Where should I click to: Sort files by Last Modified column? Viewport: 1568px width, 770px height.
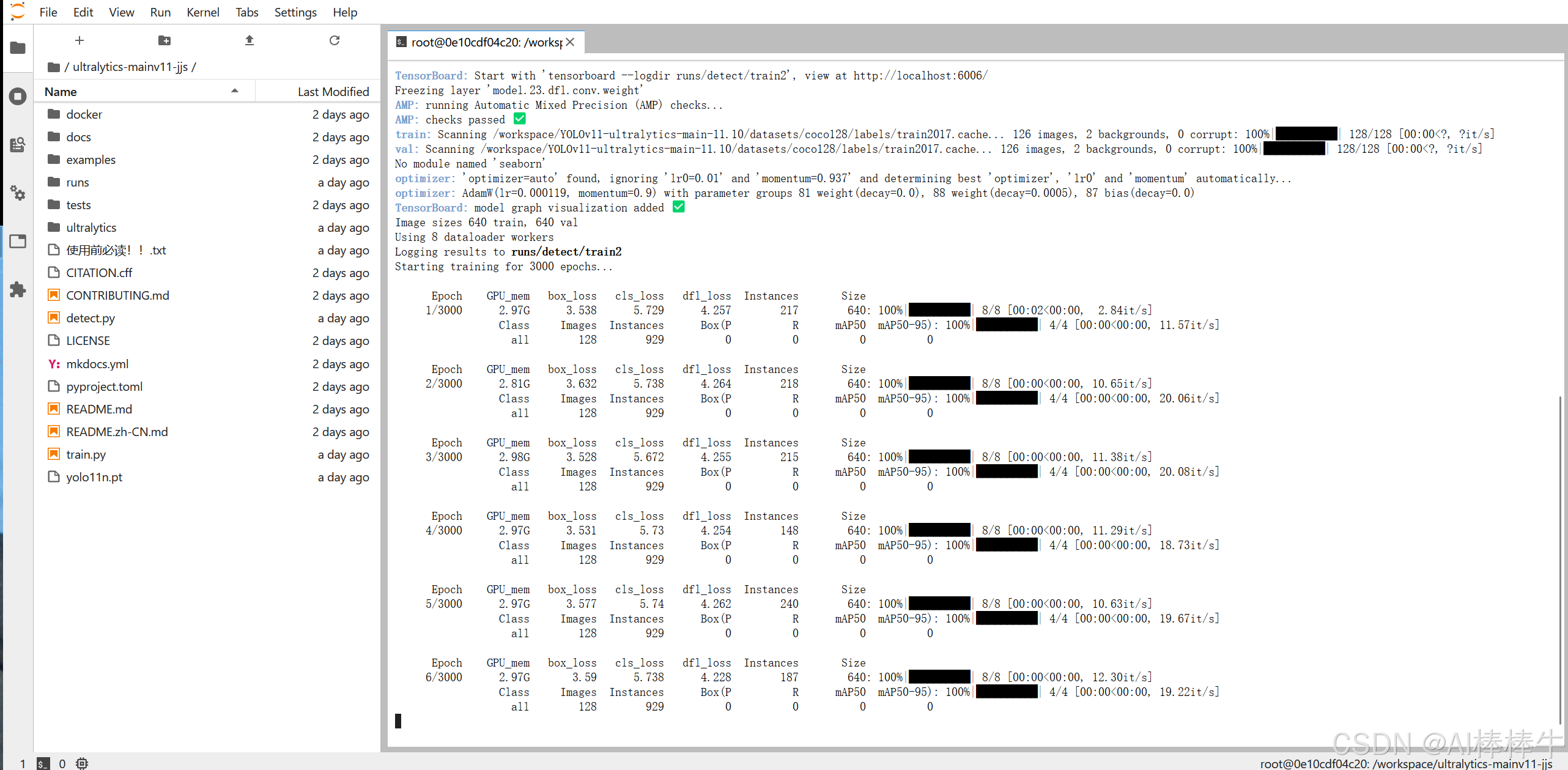[333, 92]
